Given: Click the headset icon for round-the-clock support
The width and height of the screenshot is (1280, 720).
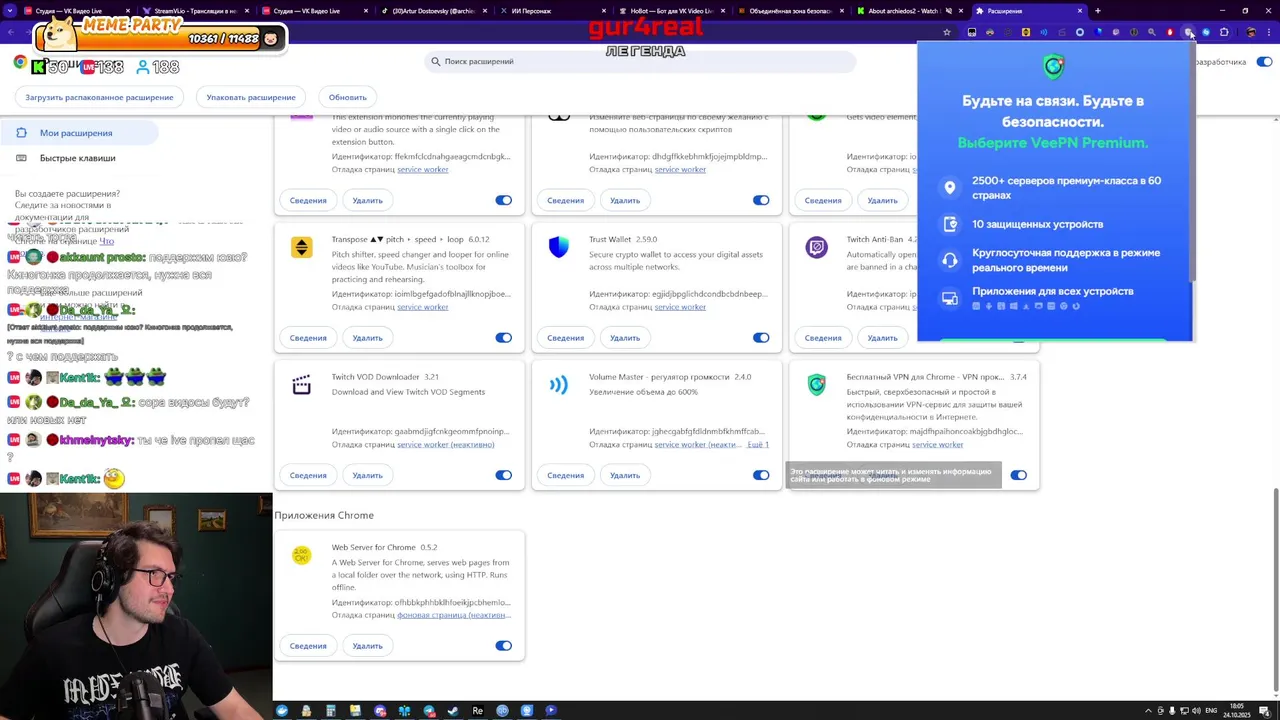Looking at the screenshot, I should pyautogui.click(x=950, y=260).
